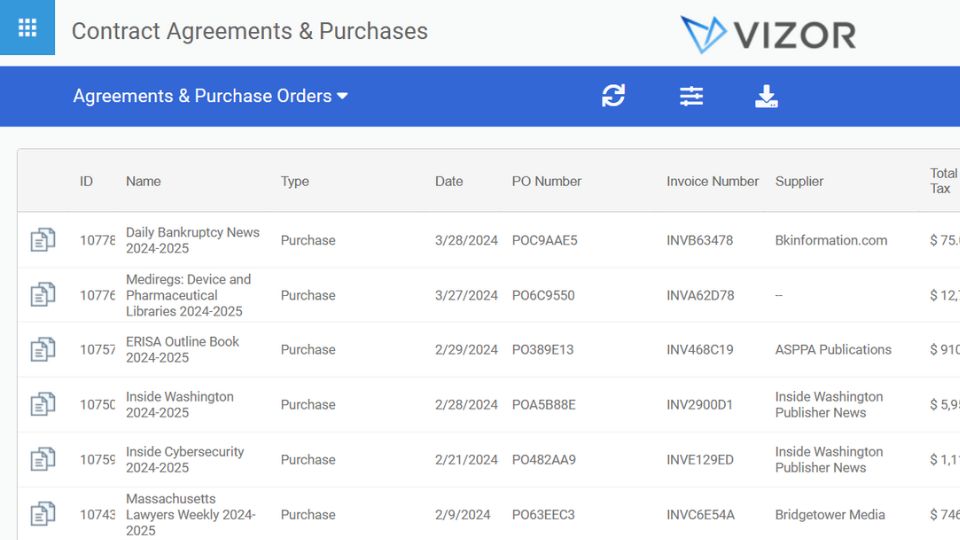
Task: Click Purchase type in the Daily Bankruptcy row
Action: pyautogui.click(x=308, y=240)
